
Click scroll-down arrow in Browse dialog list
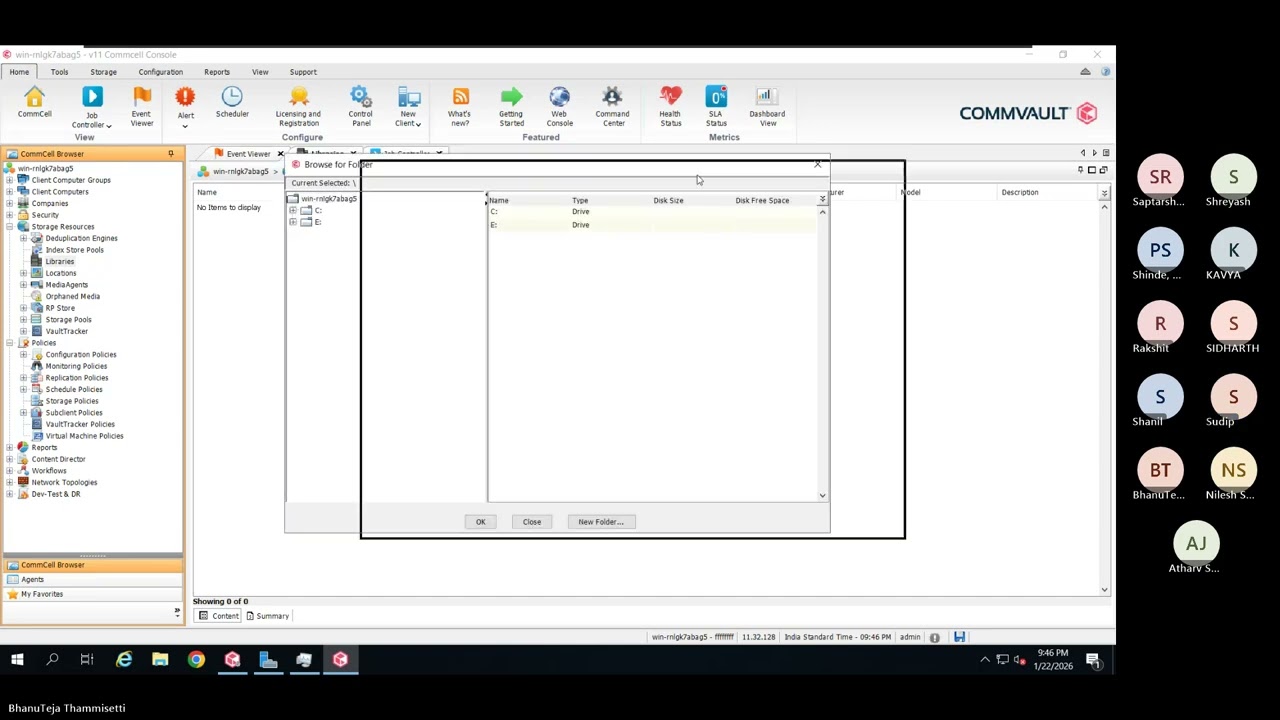tap(822, 495)
